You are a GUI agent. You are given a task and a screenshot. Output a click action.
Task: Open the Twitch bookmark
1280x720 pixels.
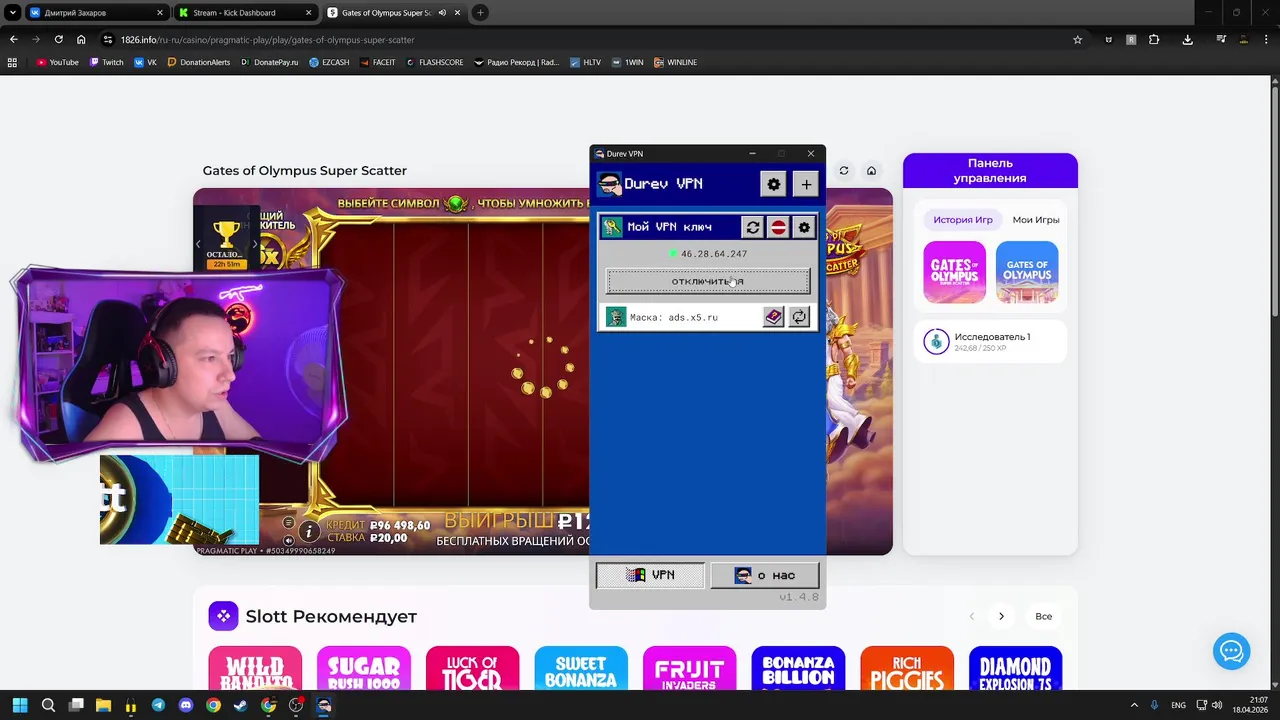point(106,62)
